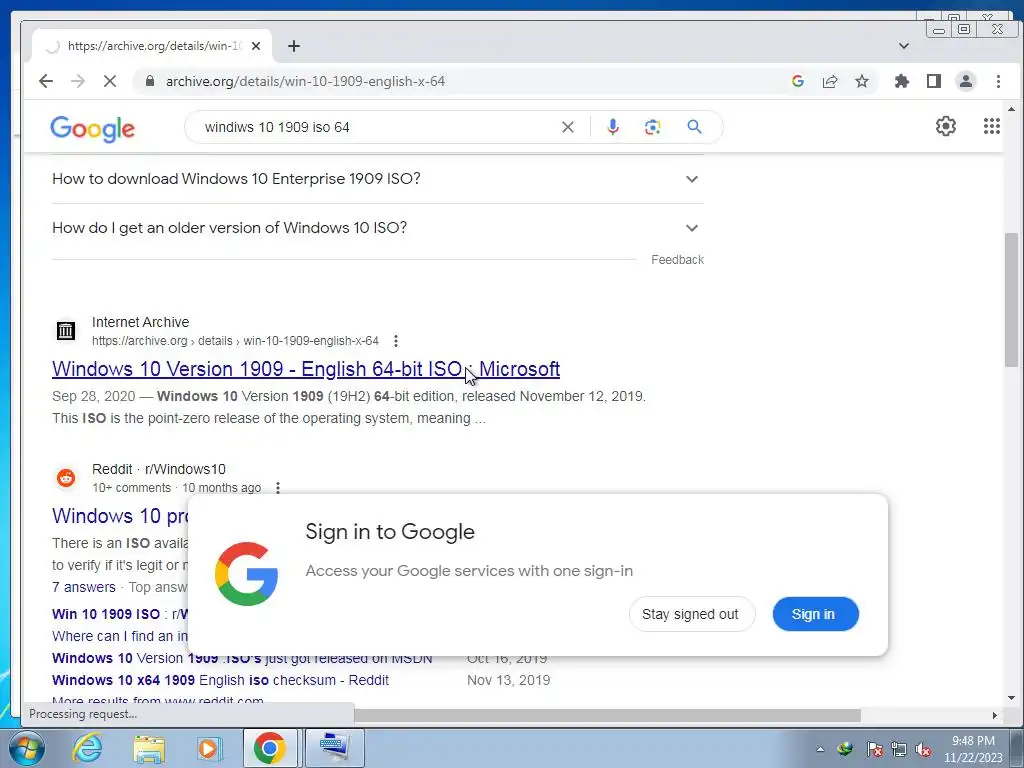Open Windows 10 Version 1909 English ISO result
The width and height of the screenshot is (1024, 768).
click(x=306, y=369)
